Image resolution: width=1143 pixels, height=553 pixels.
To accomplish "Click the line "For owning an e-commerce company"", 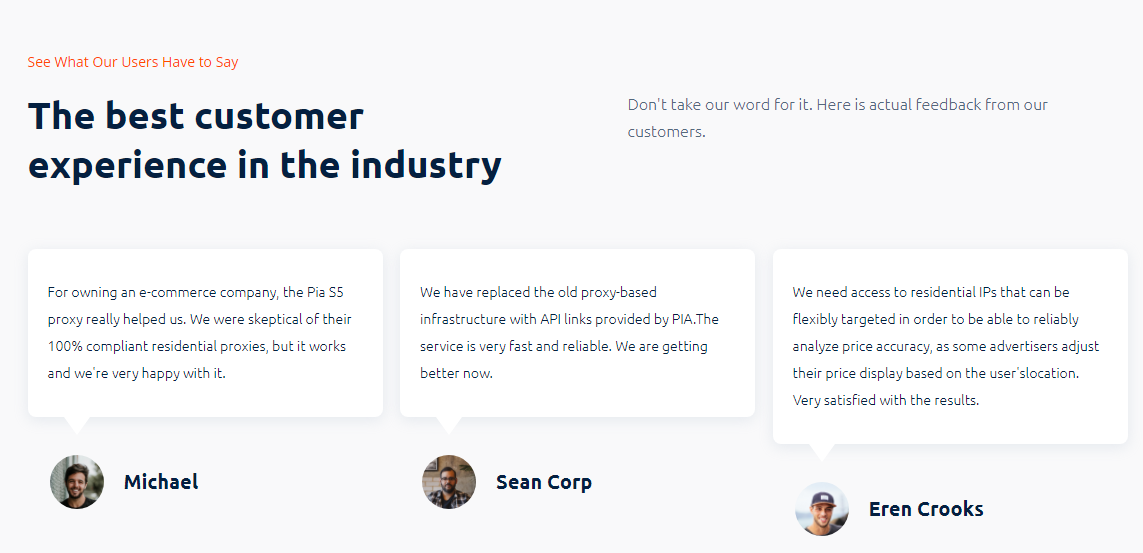I will 196,292.
